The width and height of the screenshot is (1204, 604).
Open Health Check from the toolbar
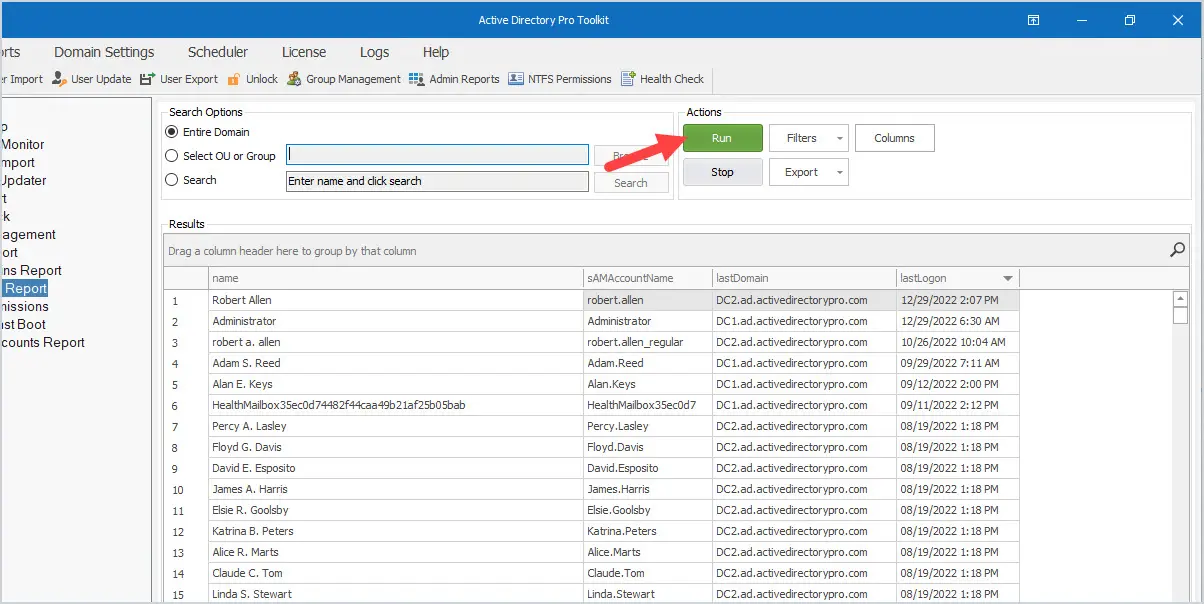tap(662, 79)
